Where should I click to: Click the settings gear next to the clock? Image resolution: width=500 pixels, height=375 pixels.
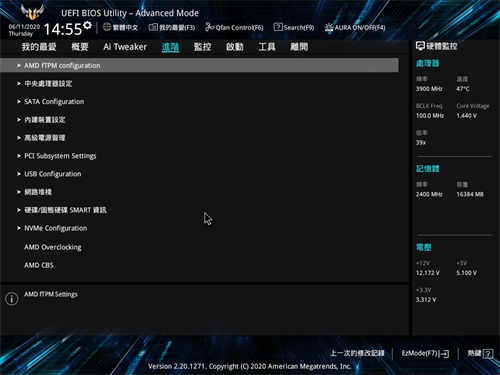(x=87, y=25)
